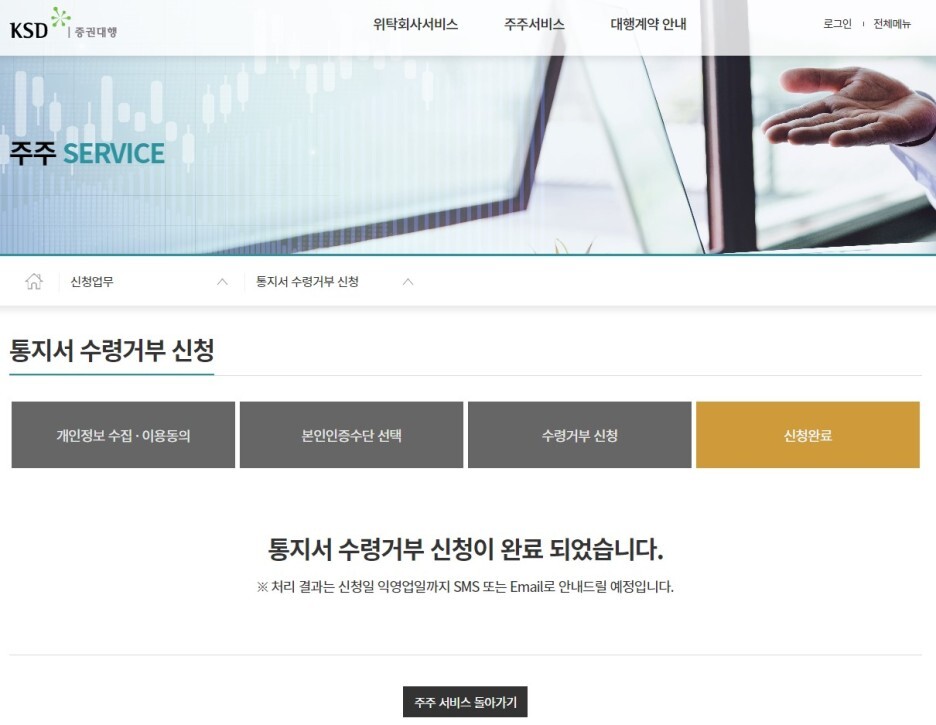
Task: Go to home via breadcrumb house icon
Action: pyautogui.click(x=34, y=281)
